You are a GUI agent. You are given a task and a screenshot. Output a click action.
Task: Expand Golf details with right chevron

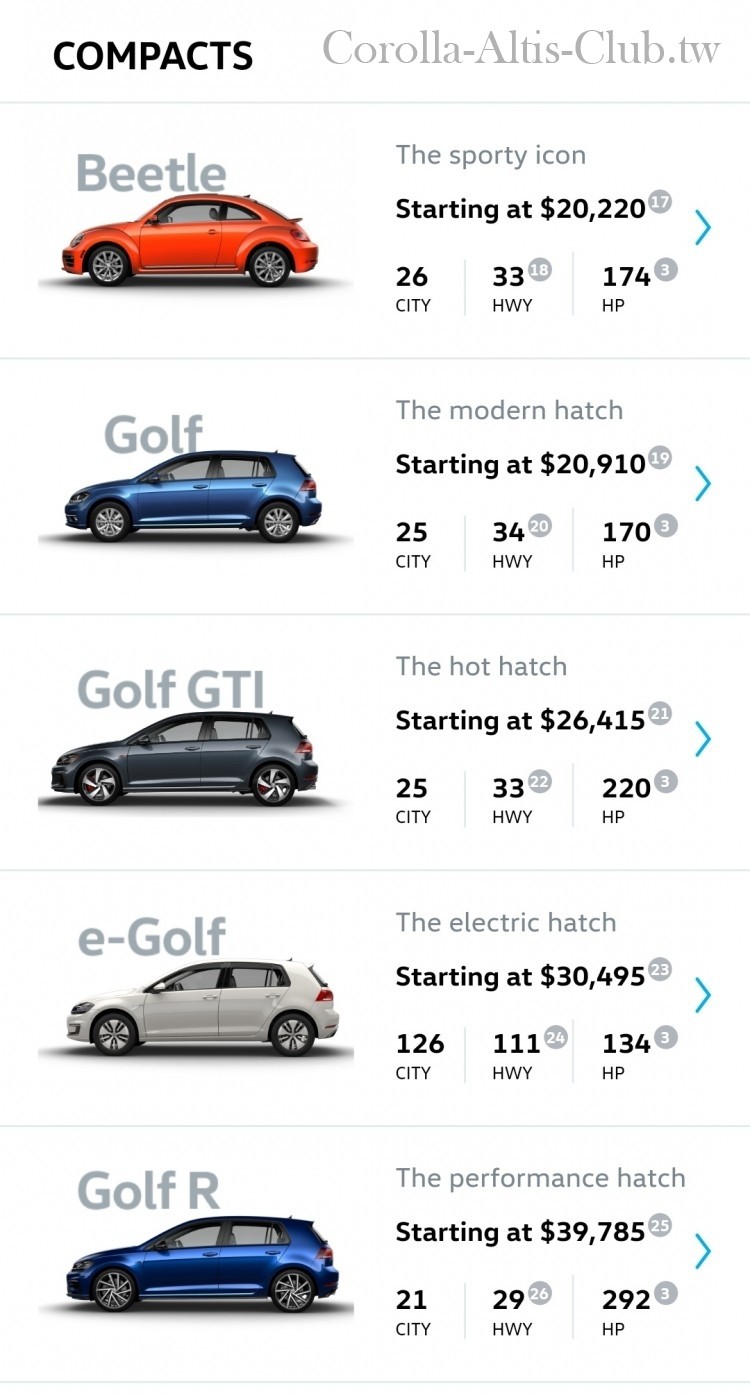(x=703, y=484)
